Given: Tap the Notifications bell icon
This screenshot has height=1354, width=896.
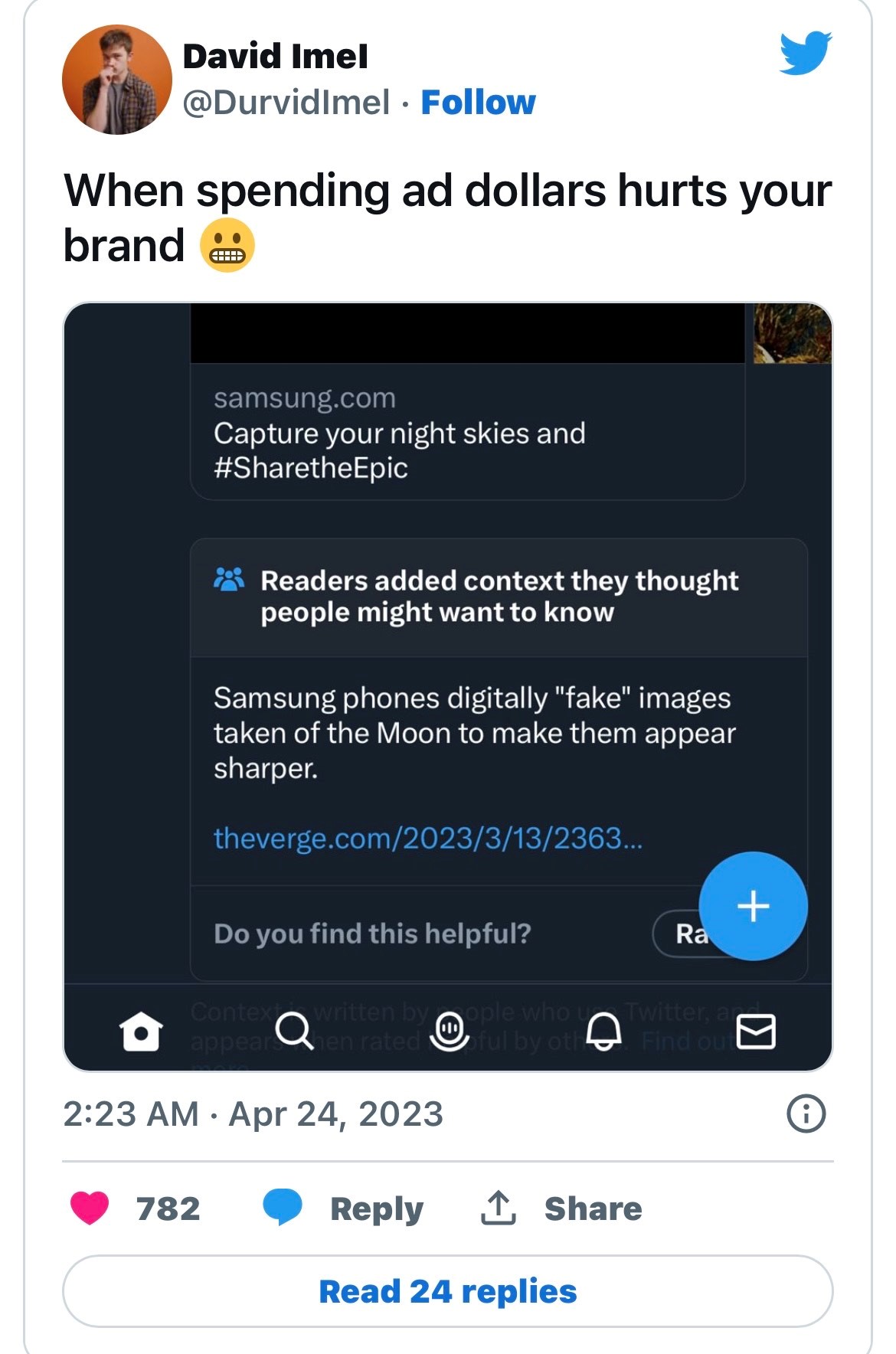Looking at the screenshot, I should click(x=603, y=1032).
